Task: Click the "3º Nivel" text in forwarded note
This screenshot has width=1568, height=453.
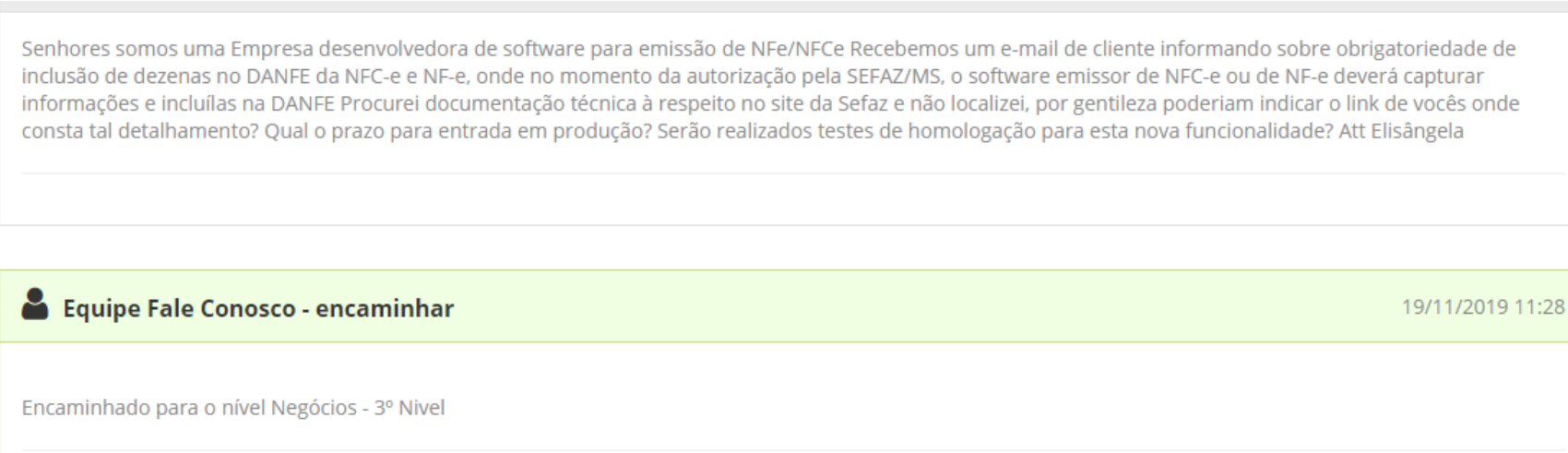Action: [409, 407]
